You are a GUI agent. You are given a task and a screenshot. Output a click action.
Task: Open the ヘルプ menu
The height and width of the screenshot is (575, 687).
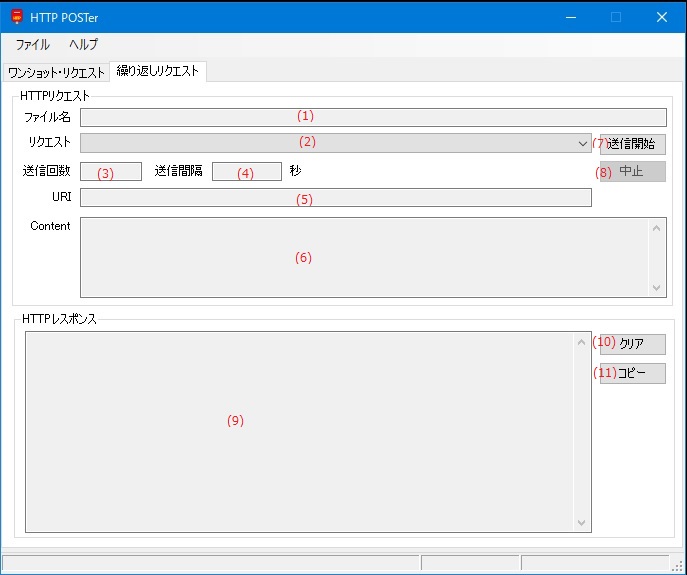coord(83,44)
